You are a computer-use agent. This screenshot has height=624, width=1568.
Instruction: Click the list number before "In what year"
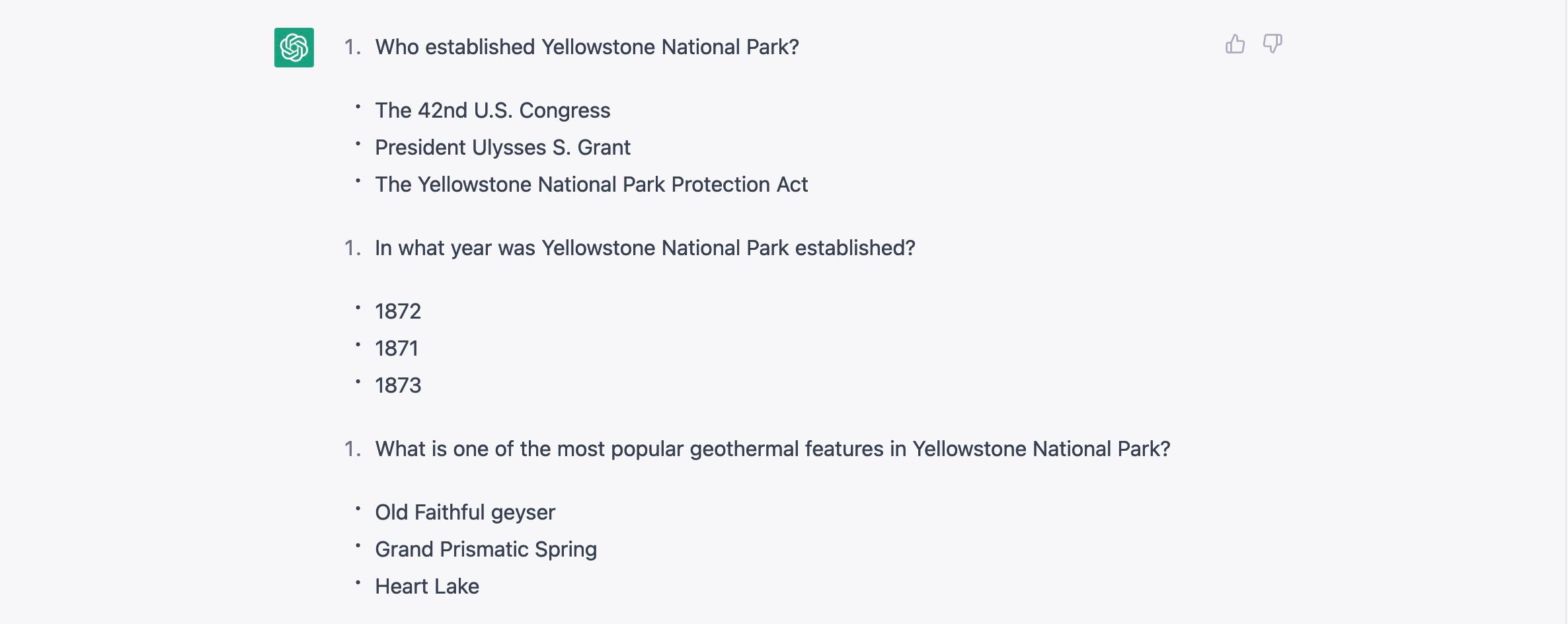click(352, 248)
